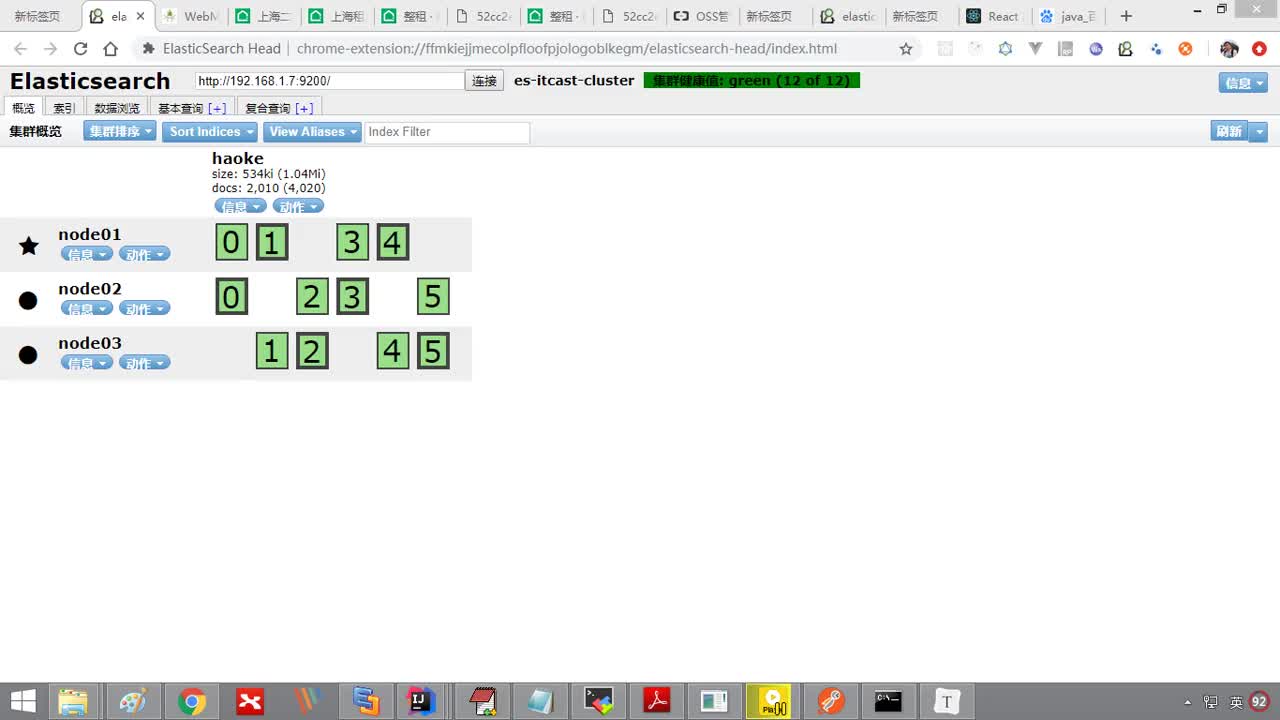
Task: Open node03 信息 dropdown
Action: tap(87, 364)
